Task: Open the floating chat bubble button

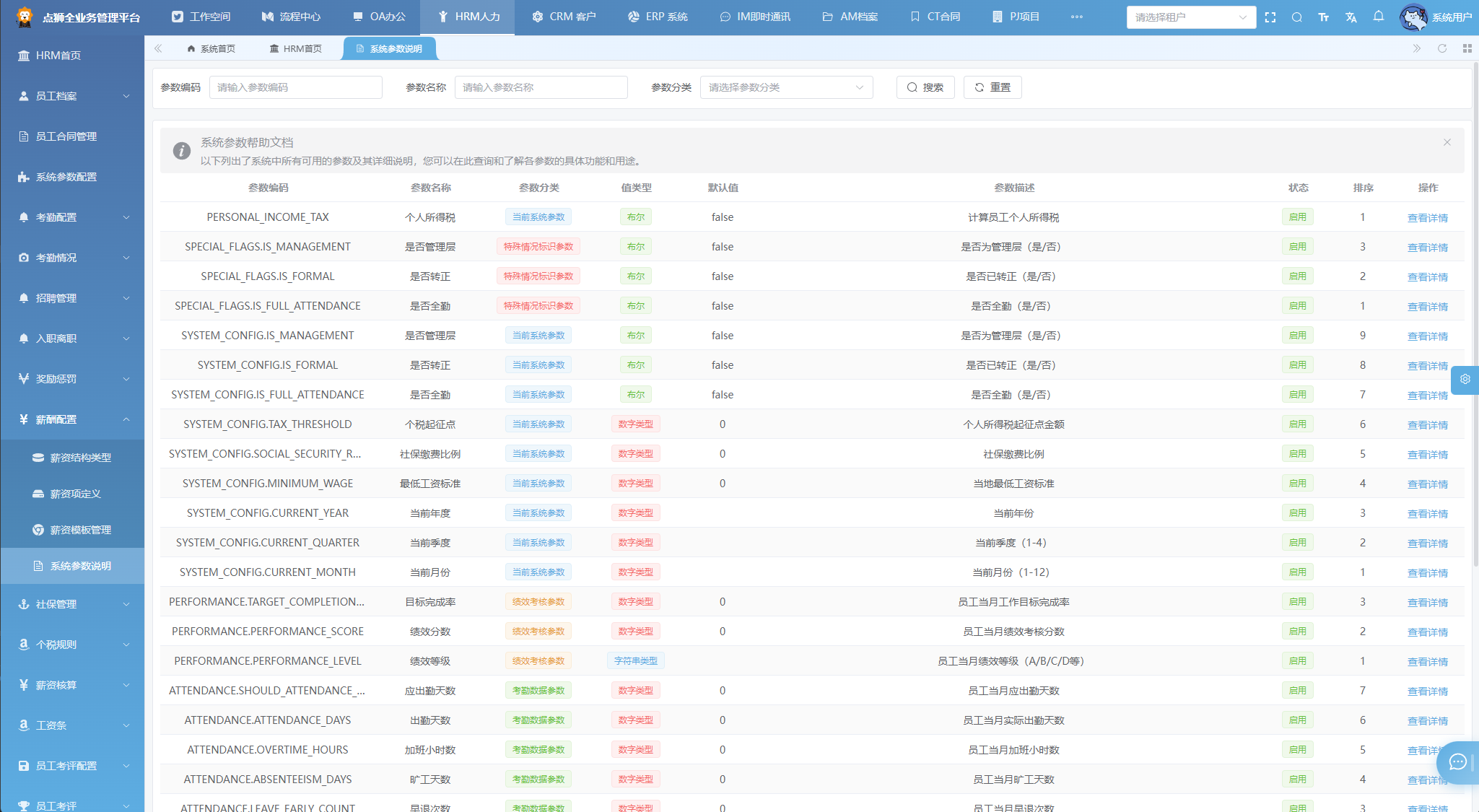Action: pyautogui.click(x=1458, y=762)
